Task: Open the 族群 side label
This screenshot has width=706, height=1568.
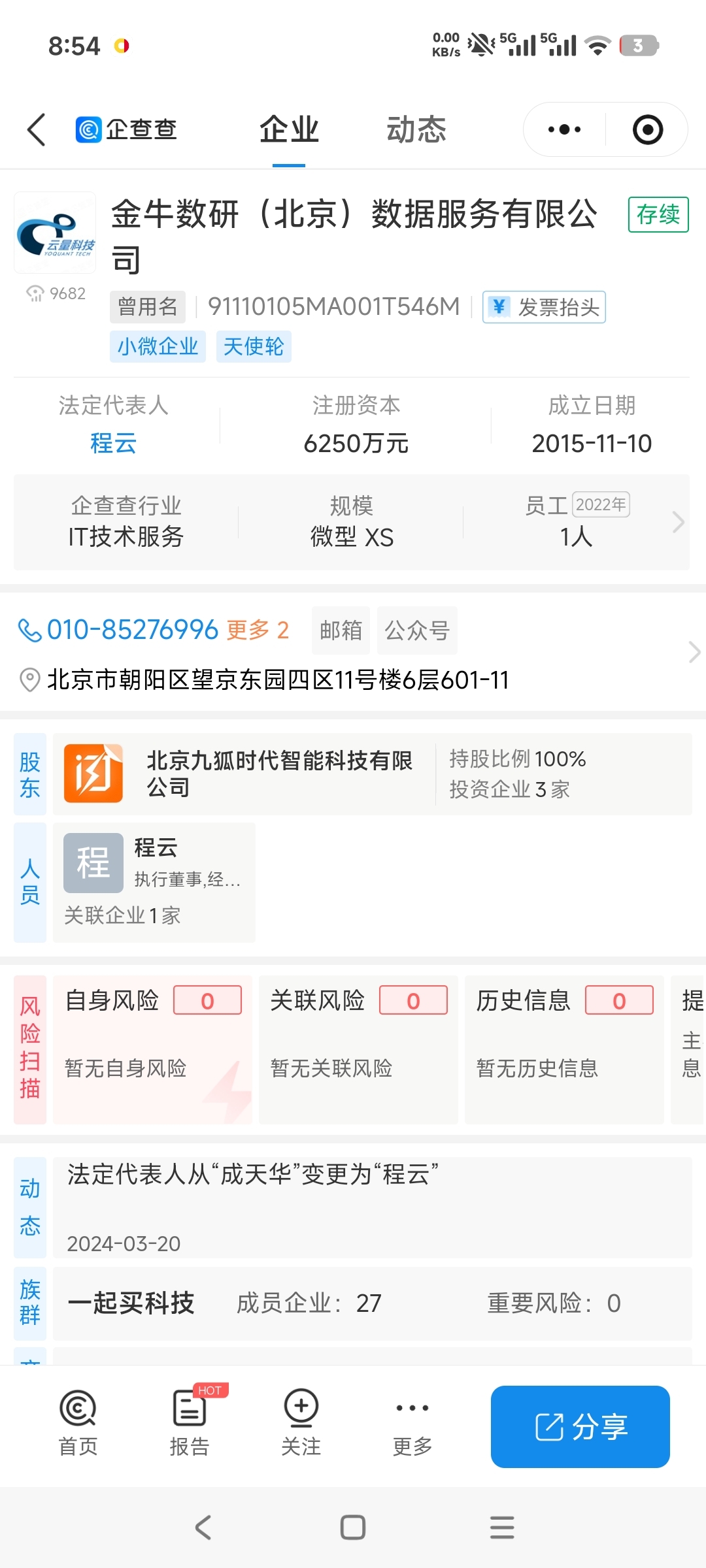Action: coord(30,1303)
